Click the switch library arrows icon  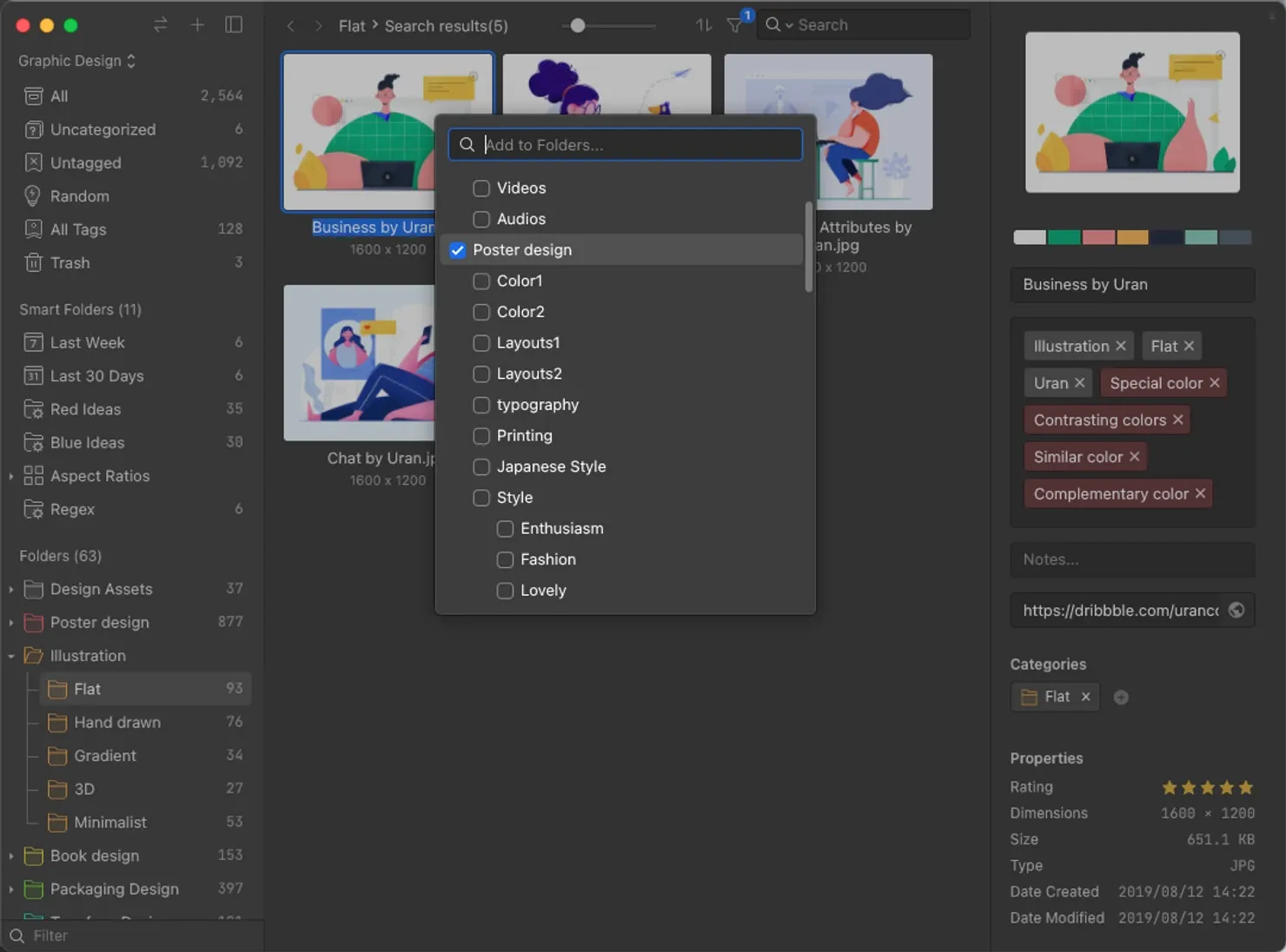[161, 25]
